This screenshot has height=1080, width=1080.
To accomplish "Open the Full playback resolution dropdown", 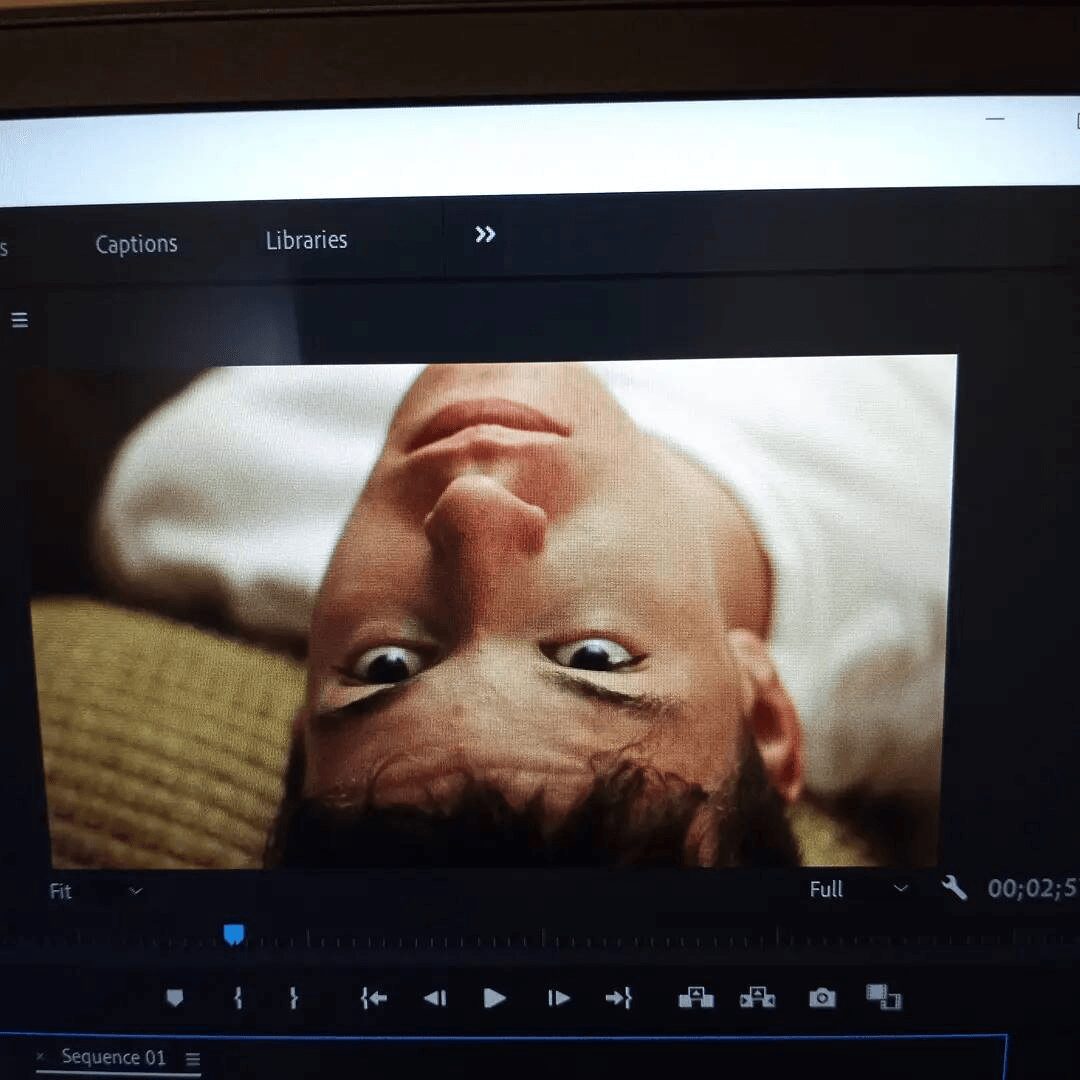I will [x=858, y=889].
